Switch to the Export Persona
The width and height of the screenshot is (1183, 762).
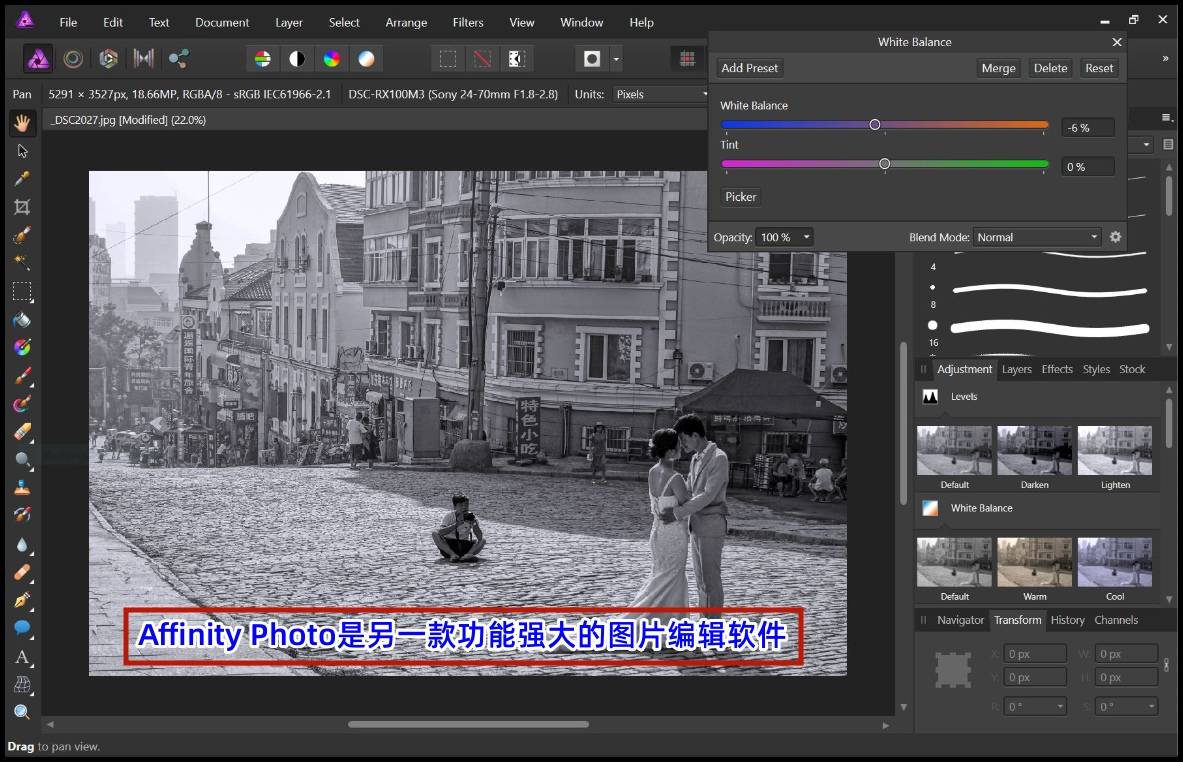click(x=179, y=59)
